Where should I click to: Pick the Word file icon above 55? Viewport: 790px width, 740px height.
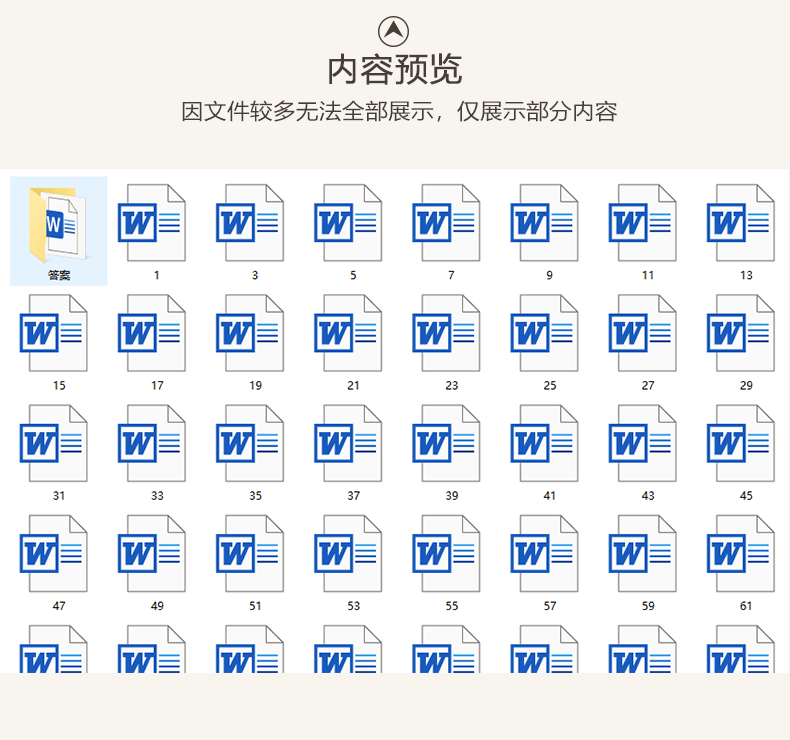[446, 554]
